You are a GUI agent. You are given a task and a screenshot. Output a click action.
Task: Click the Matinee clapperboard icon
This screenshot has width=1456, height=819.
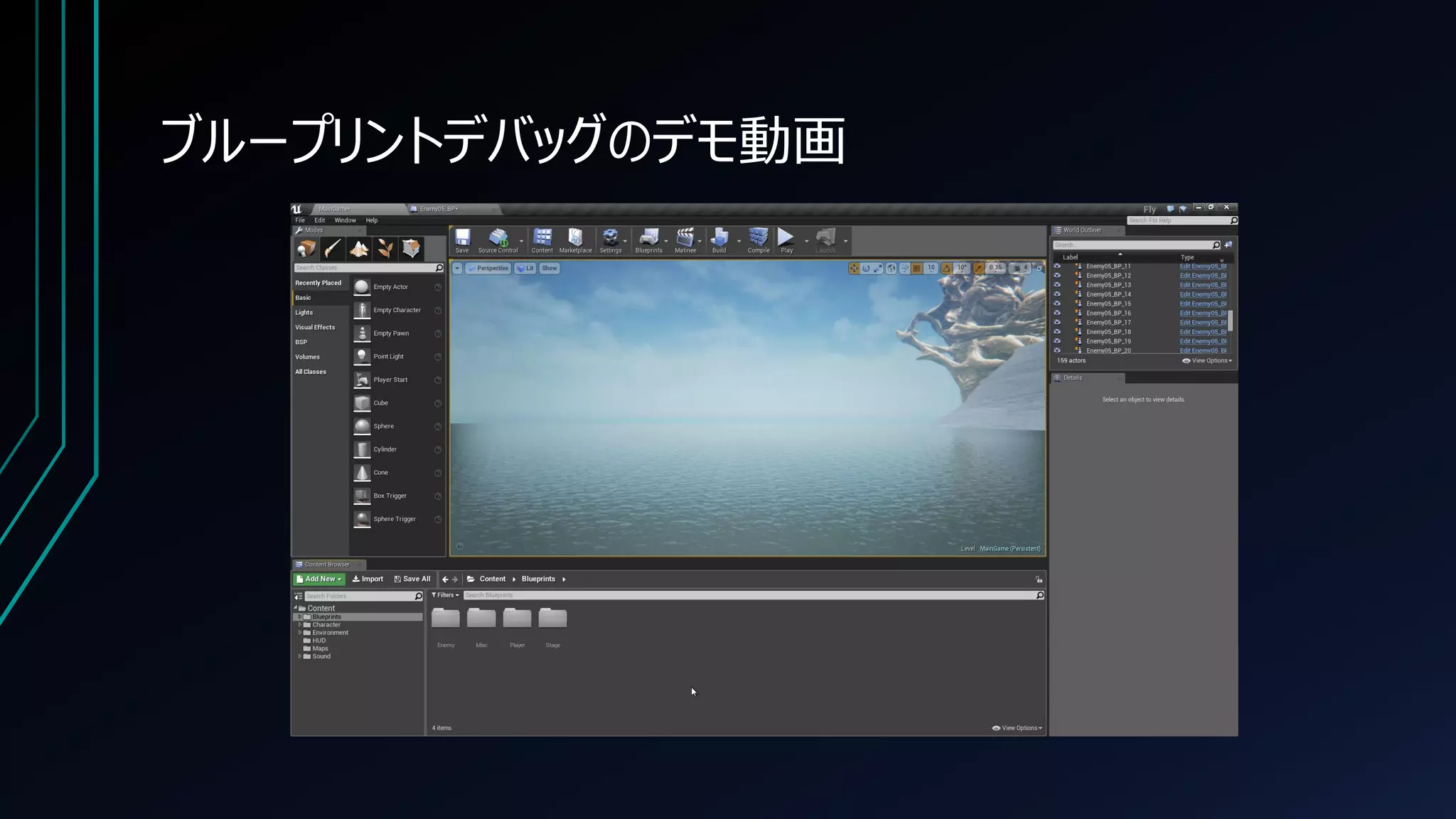tap(685, 240)
